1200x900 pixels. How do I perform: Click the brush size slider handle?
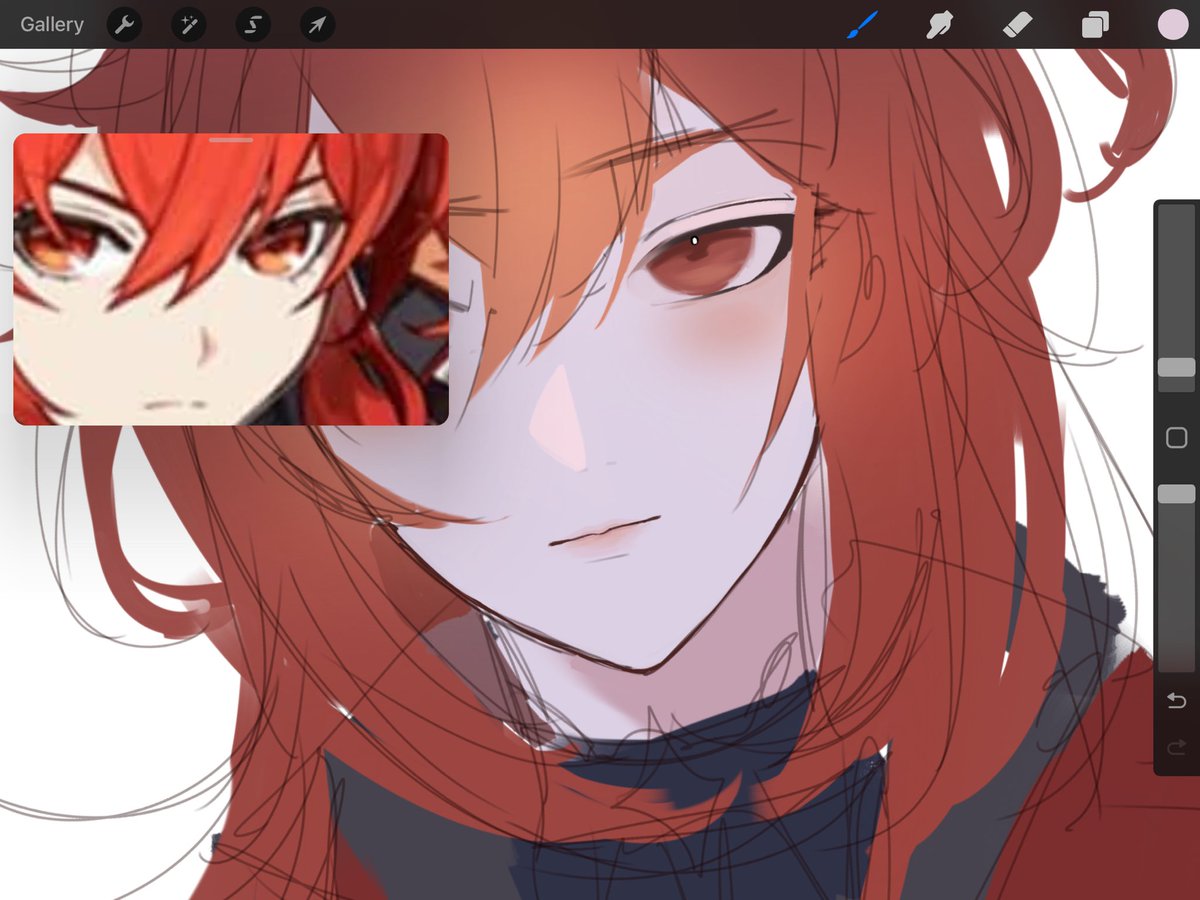1176,367
